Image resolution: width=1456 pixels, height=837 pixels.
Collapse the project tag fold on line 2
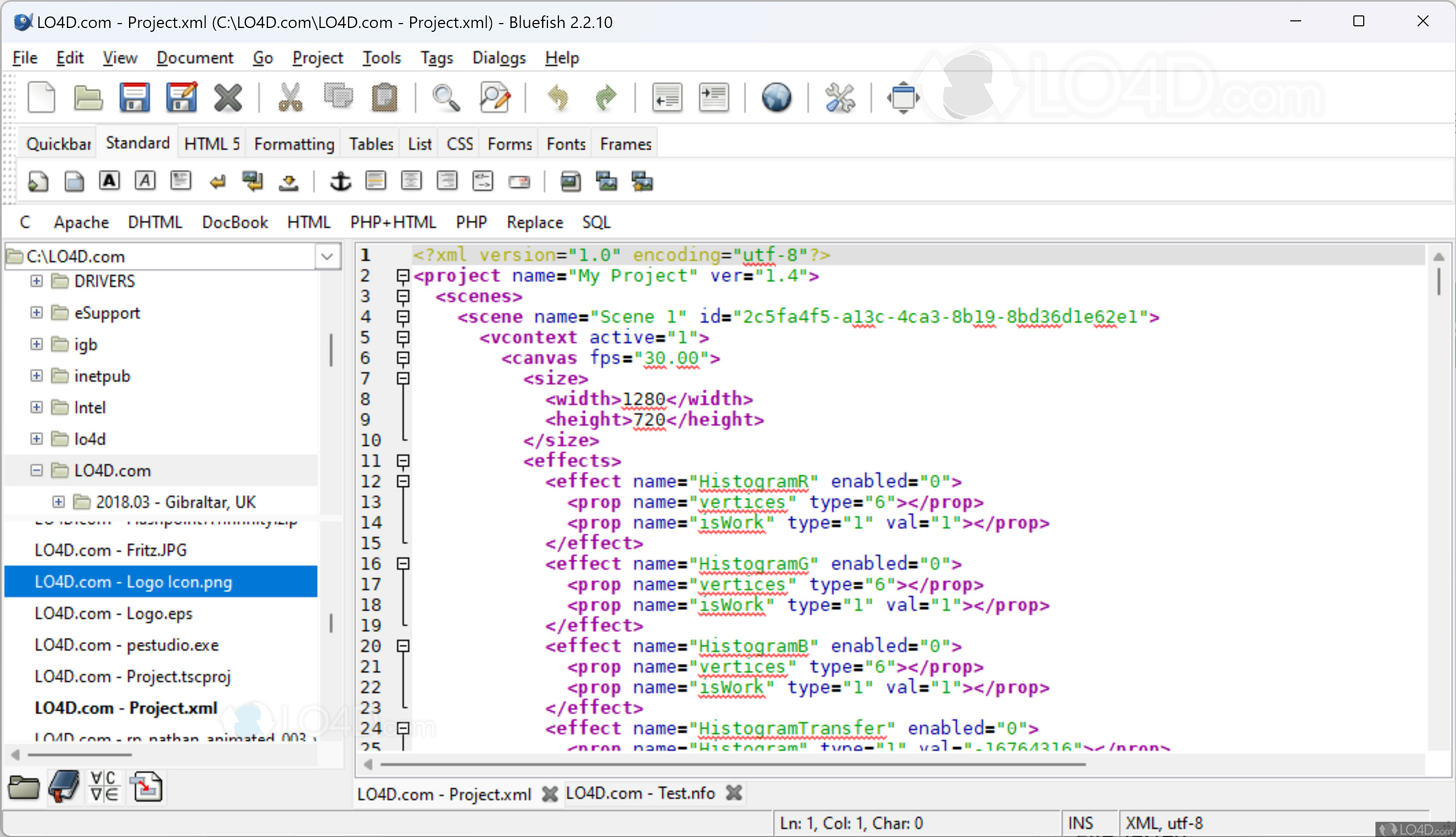[403, 277]
